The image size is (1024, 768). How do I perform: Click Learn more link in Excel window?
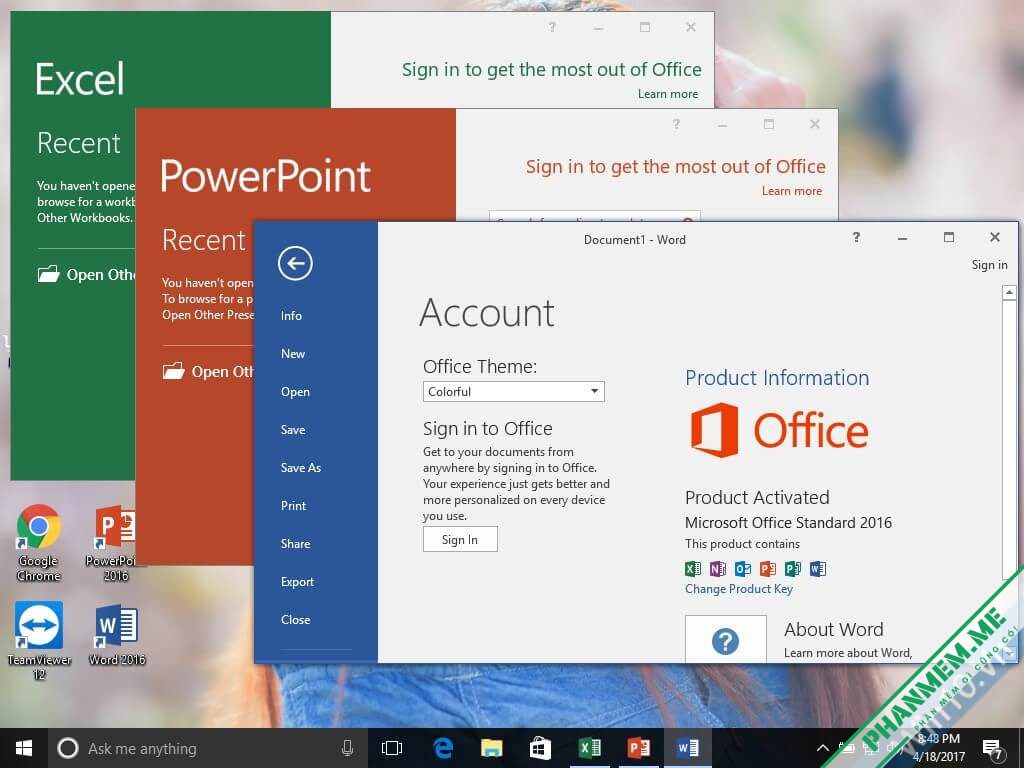667,94
